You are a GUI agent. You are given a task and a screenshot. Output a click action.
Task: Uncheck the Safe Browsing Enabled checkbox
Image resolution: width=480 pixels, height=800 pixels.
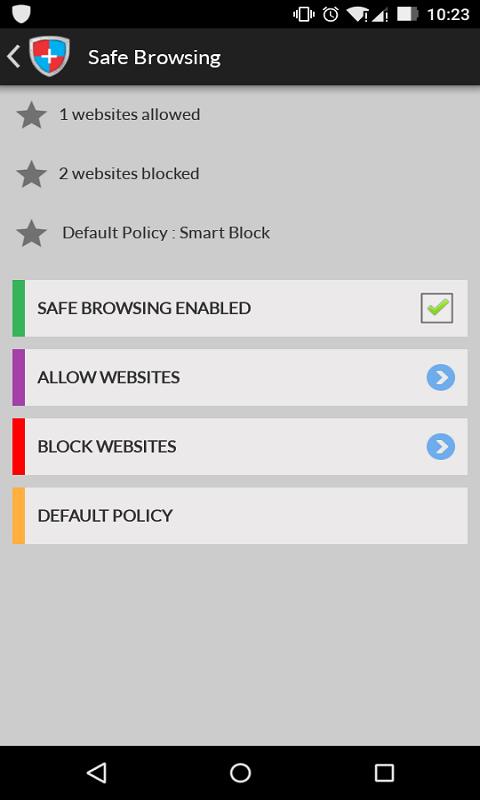click(x=437, y=308)
